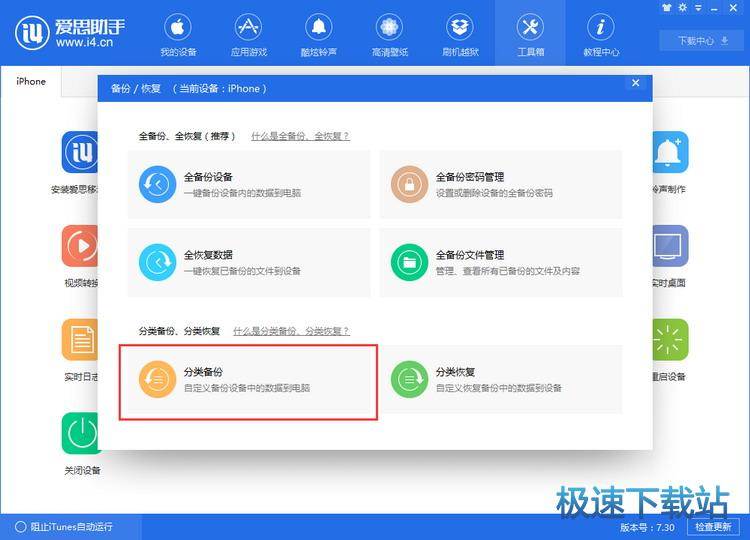Open the title bar dropdown menu icon
The image size is (750, 540).
(x=698, y=8)
